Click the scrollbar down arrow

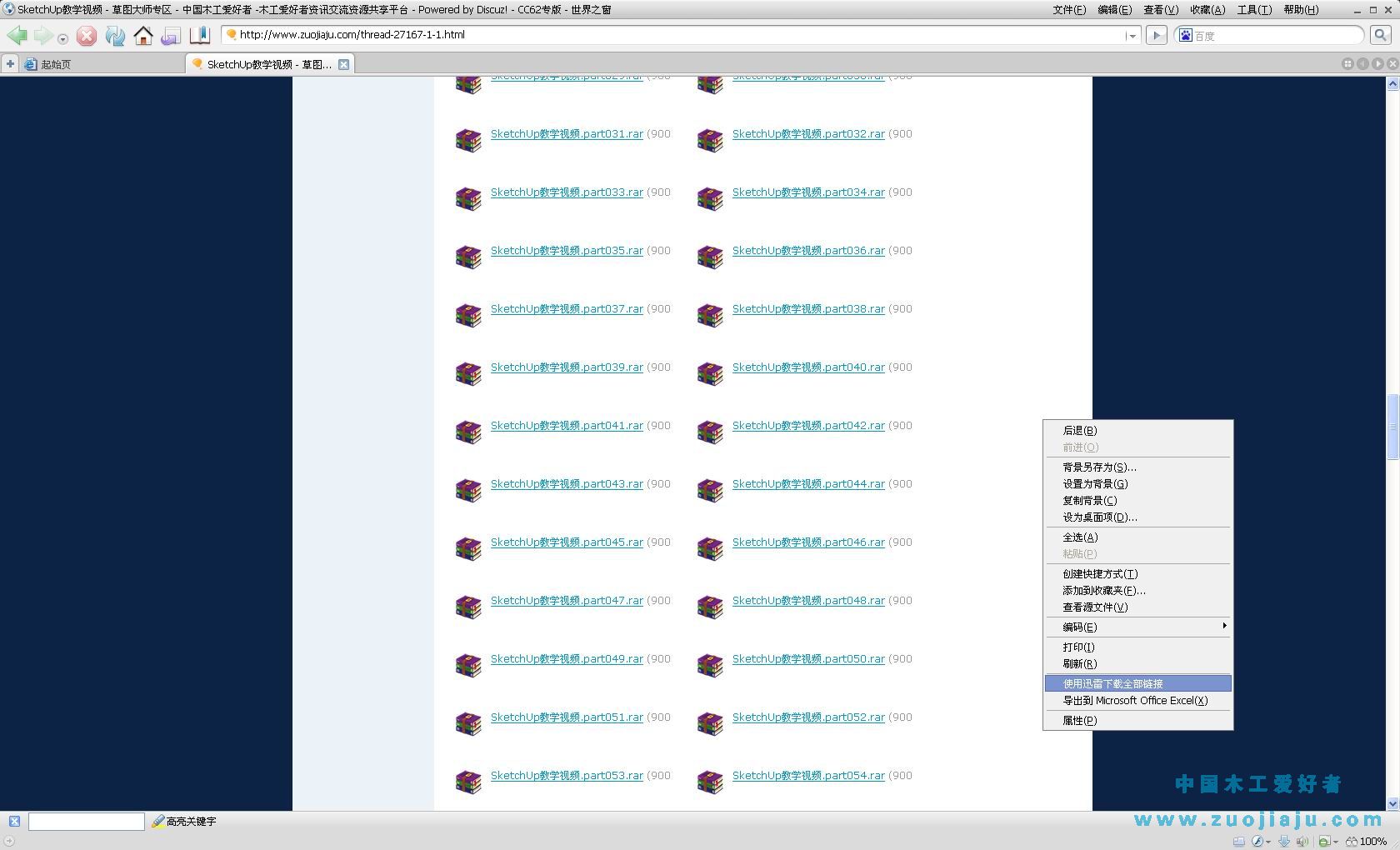pos(1392,804)
